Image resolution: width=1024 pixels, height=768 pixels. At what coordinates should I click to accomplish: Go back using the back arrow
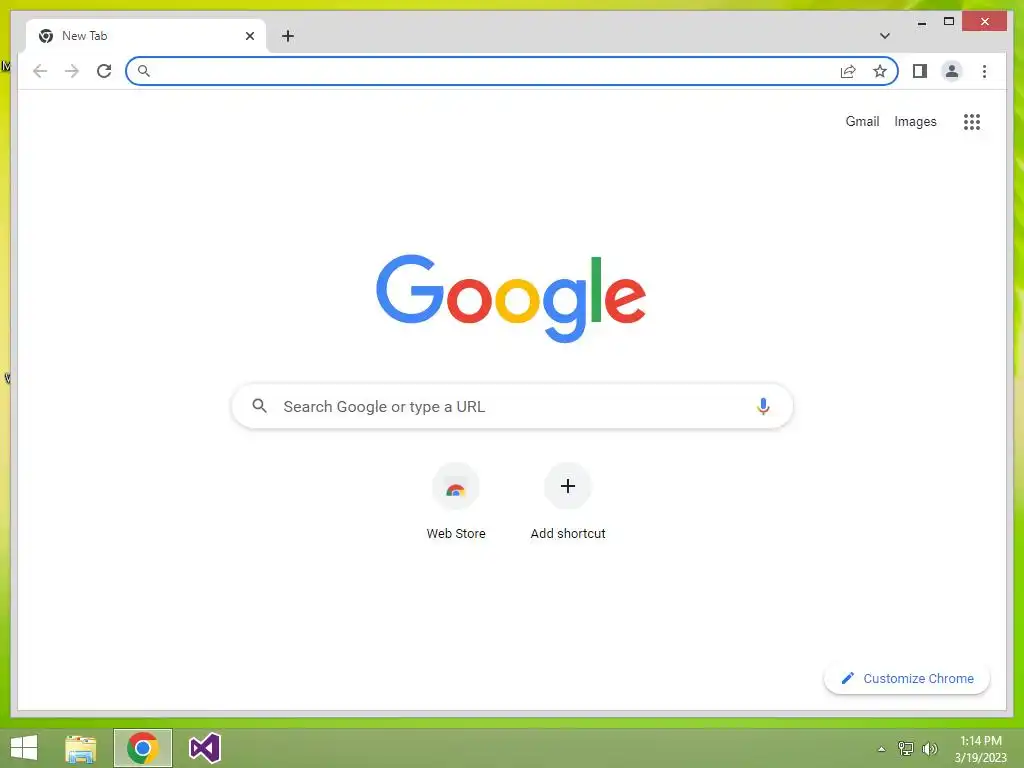pyautogui.click(x=40, y=71)
